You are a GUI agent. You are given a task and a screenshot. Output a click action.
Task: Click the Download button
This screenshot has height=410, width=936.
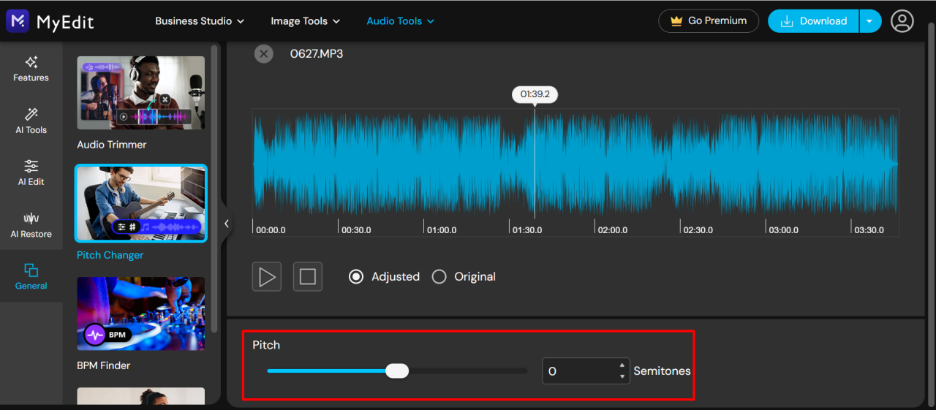[x=814, y=21]
